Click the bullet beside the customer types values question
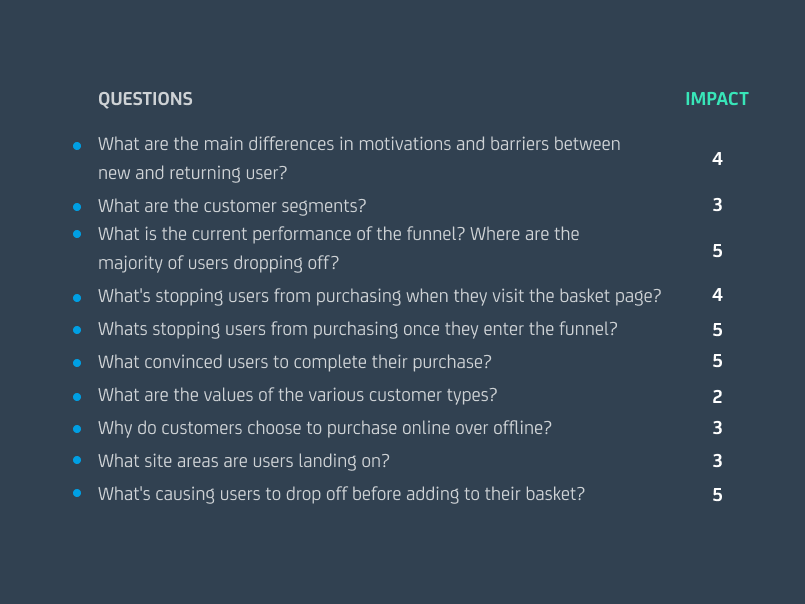The width and height of the screenshot is (805, 604). [x=77, y=396]
